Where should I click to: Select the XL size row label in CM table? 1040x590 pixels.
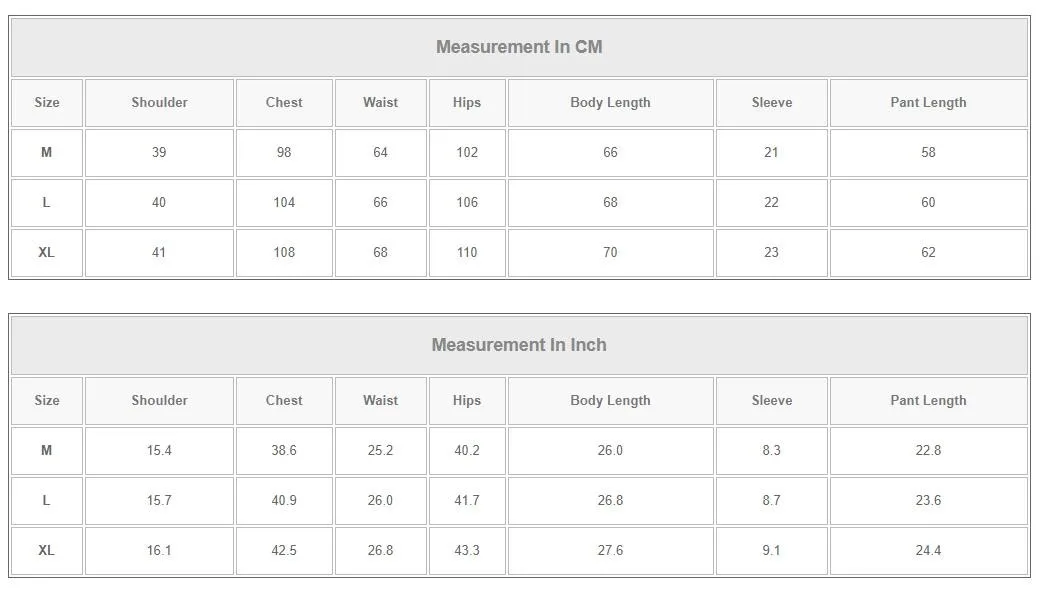[x=46, y=252]
